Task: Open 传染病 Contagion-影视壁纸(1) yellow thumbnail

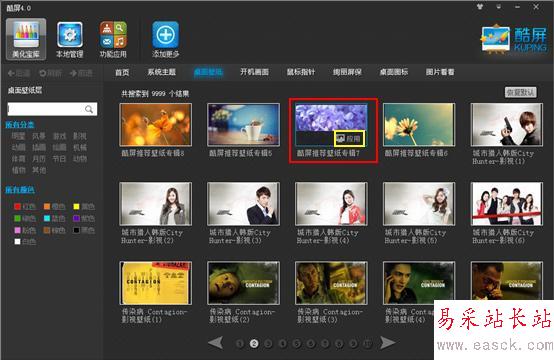Action: (155, 283)
